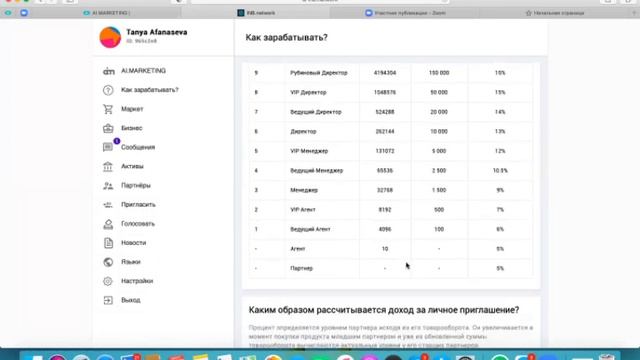Open the Новости page

[133, 243]
